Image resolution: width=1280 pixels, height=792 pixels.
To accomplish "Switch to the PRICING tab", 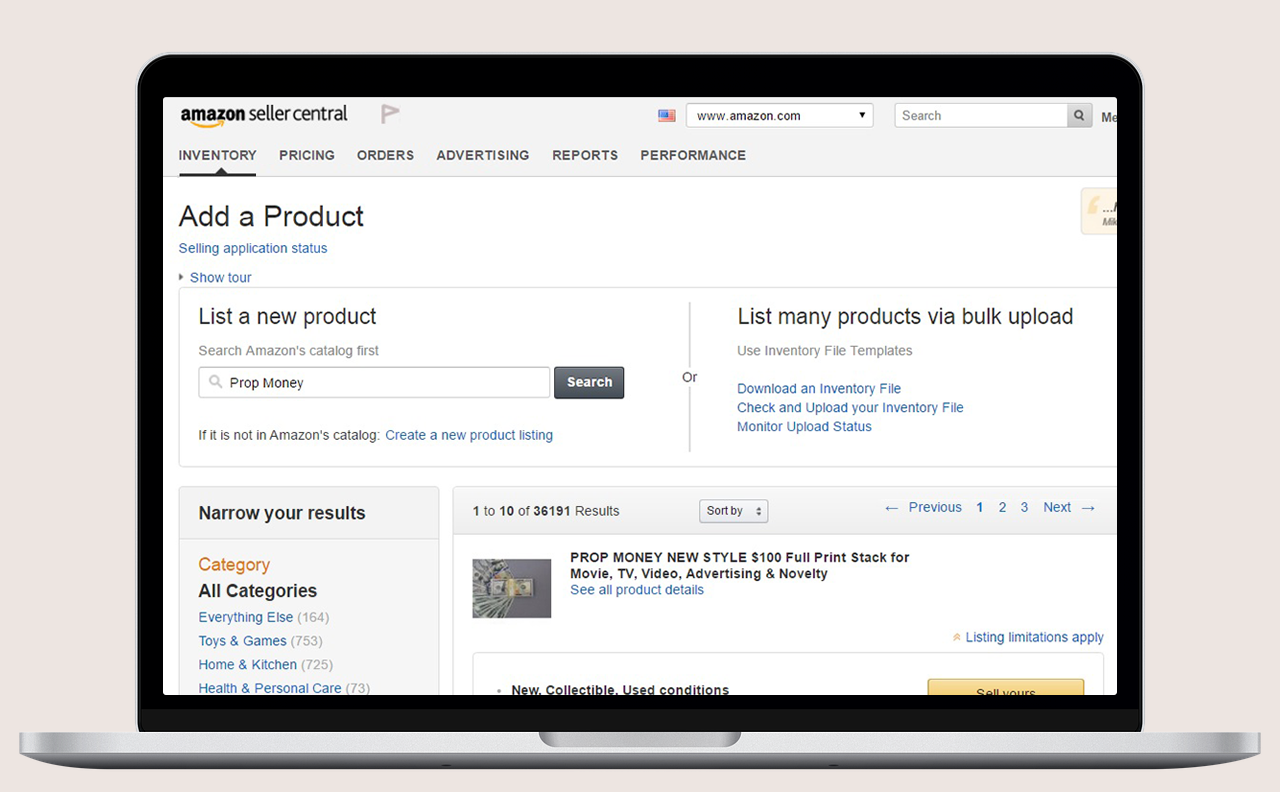I will click(x=306, y=155).
